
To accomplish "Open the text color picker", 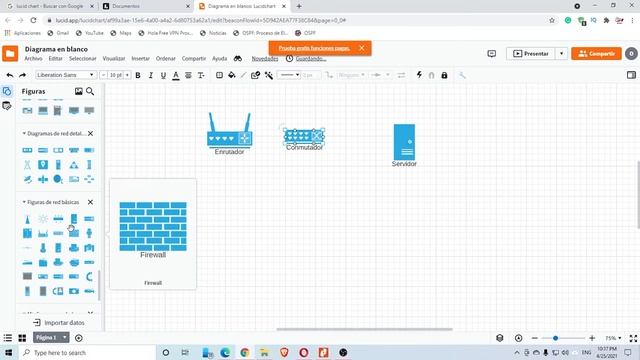I will pos(176,76).
